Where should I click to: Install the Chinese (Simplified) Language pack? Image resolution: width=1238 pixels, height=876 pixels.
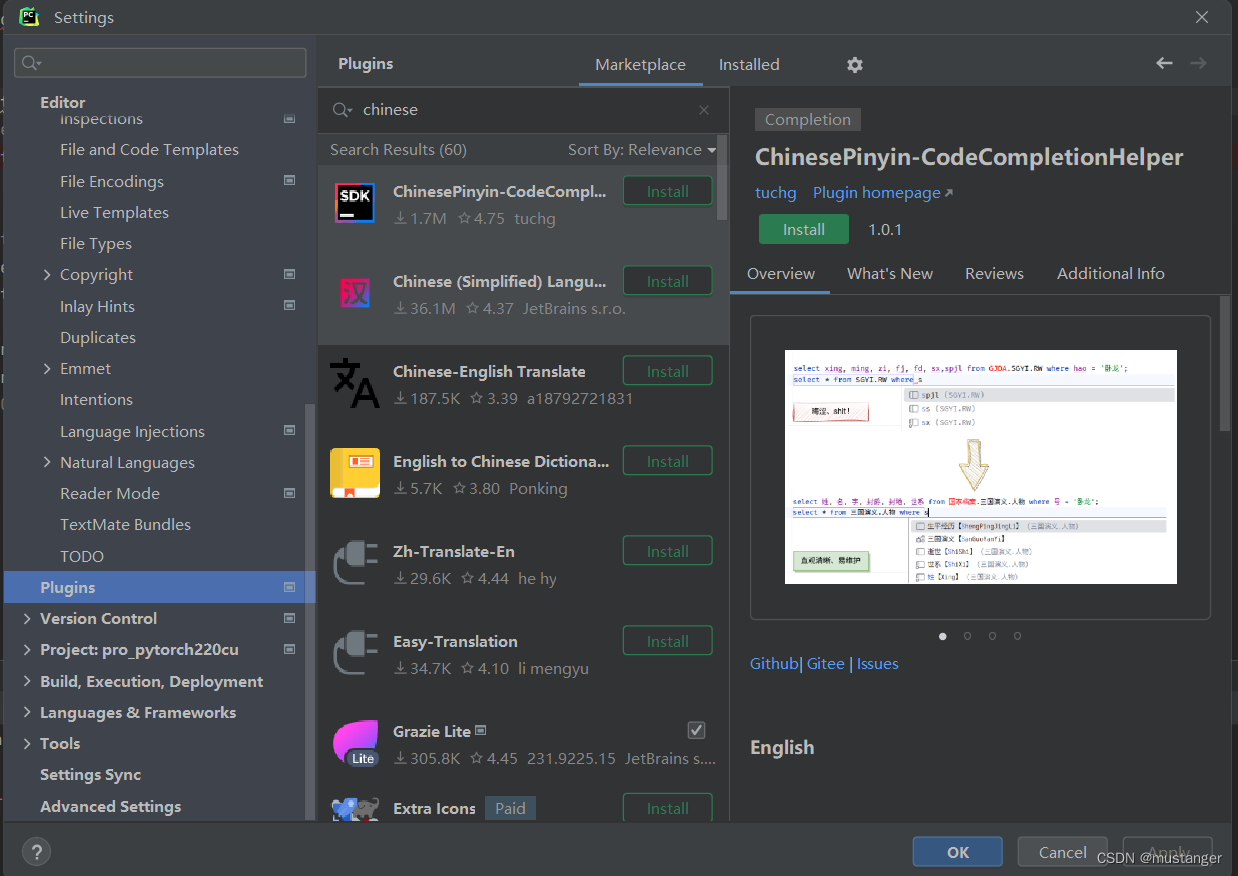tap(667, 281)
